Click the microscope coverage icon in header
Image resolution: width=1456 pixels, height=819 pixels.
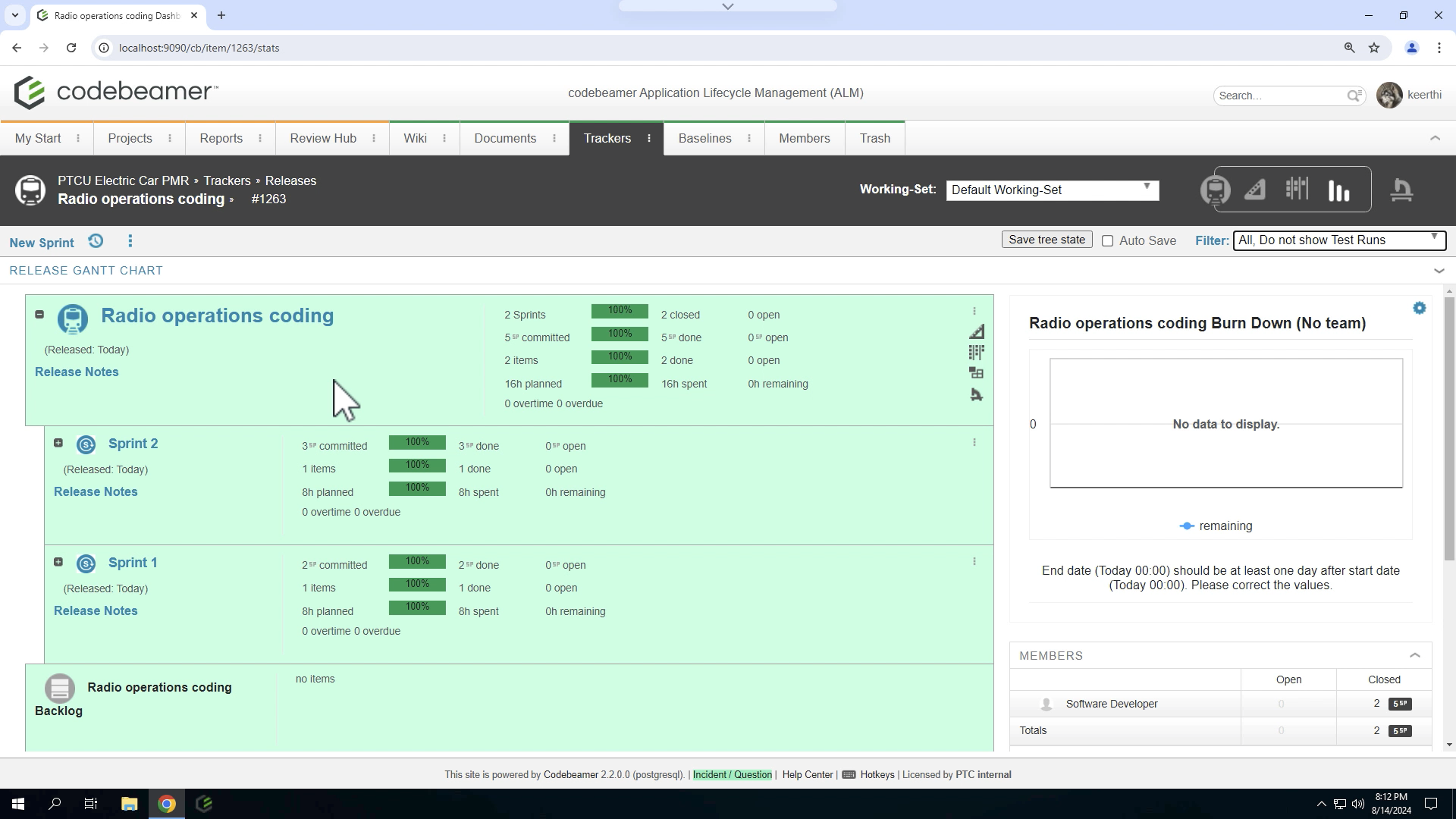pos(1401,190)
